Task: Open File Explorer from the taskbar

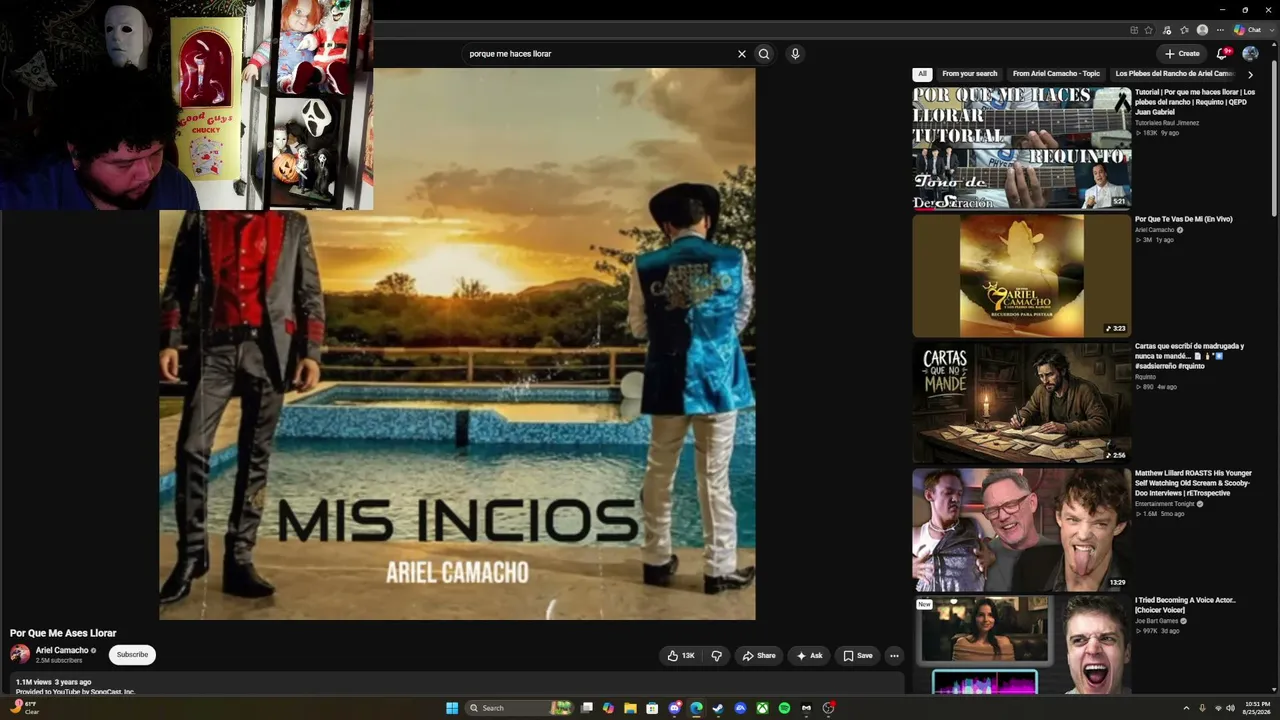Action: tap(630, 708)
